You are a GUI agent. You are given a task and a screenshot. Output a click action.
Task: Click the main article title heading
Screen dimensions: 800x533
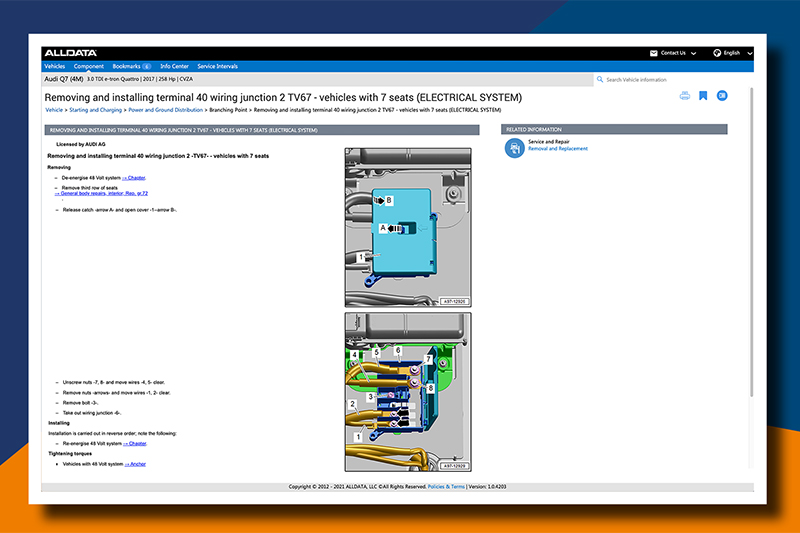tap(283, 97)
